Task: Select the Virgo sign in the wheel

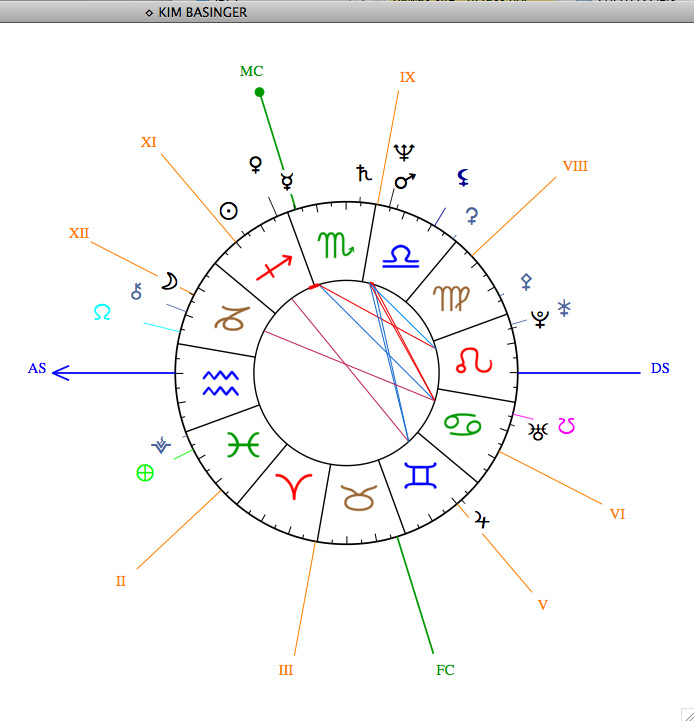Action: 451,298
